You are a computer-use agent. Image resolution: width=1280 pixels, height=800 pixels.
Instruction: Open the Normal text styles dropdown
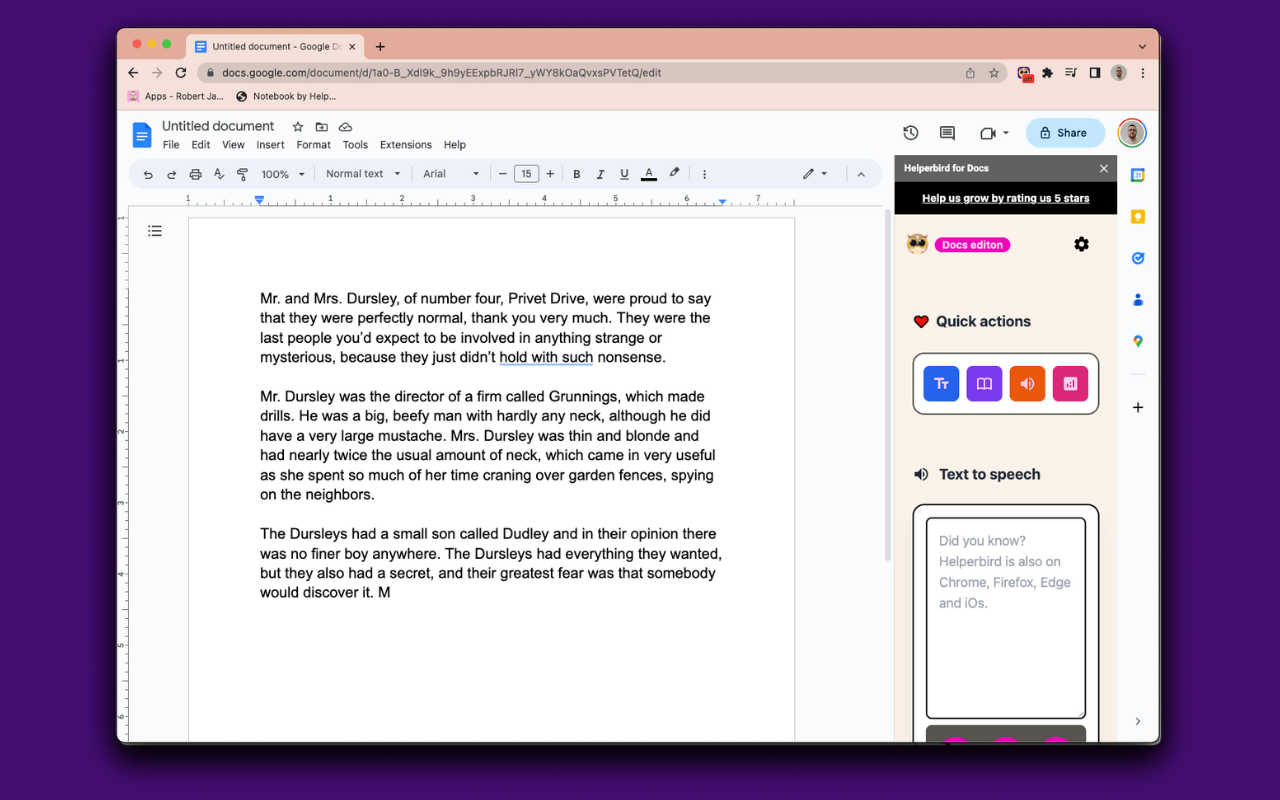(x=363, y=174)
